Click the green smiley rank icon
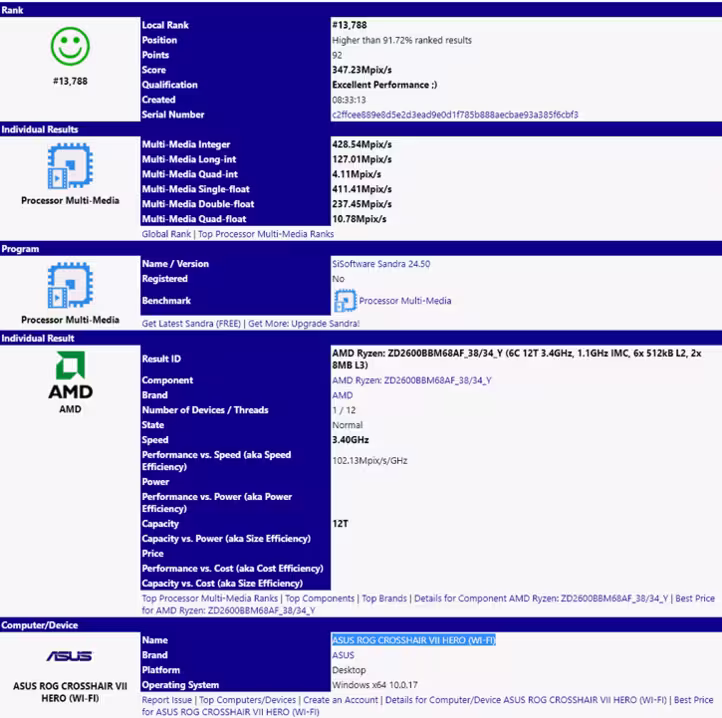The height and width of the screenshot is (718, 722). click(70, 46)
